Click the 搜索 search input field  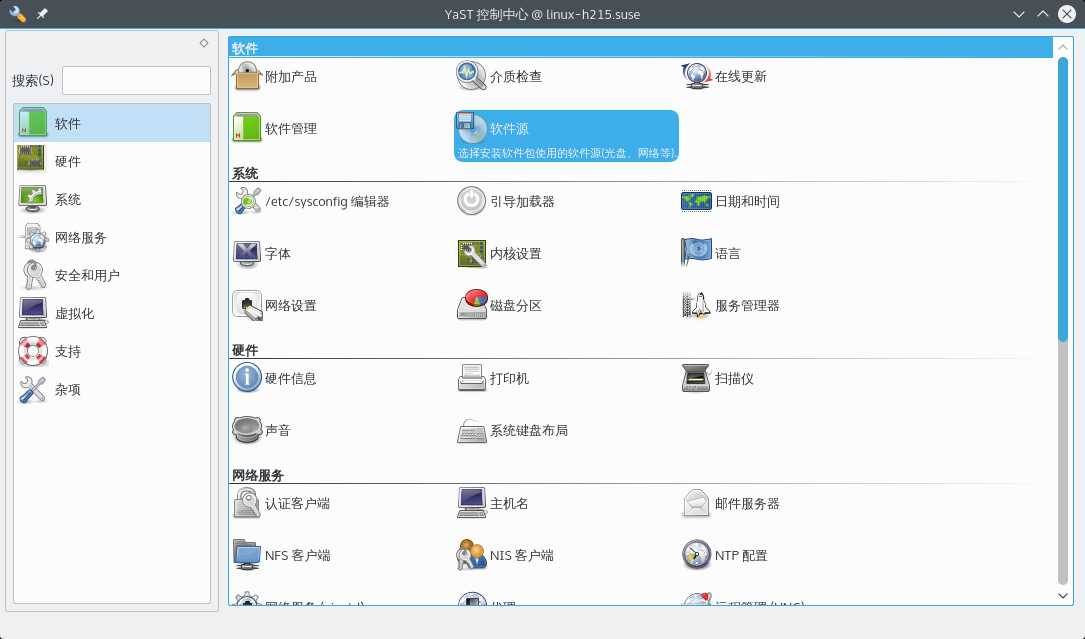pyautogui.click(x=136, y=80)
